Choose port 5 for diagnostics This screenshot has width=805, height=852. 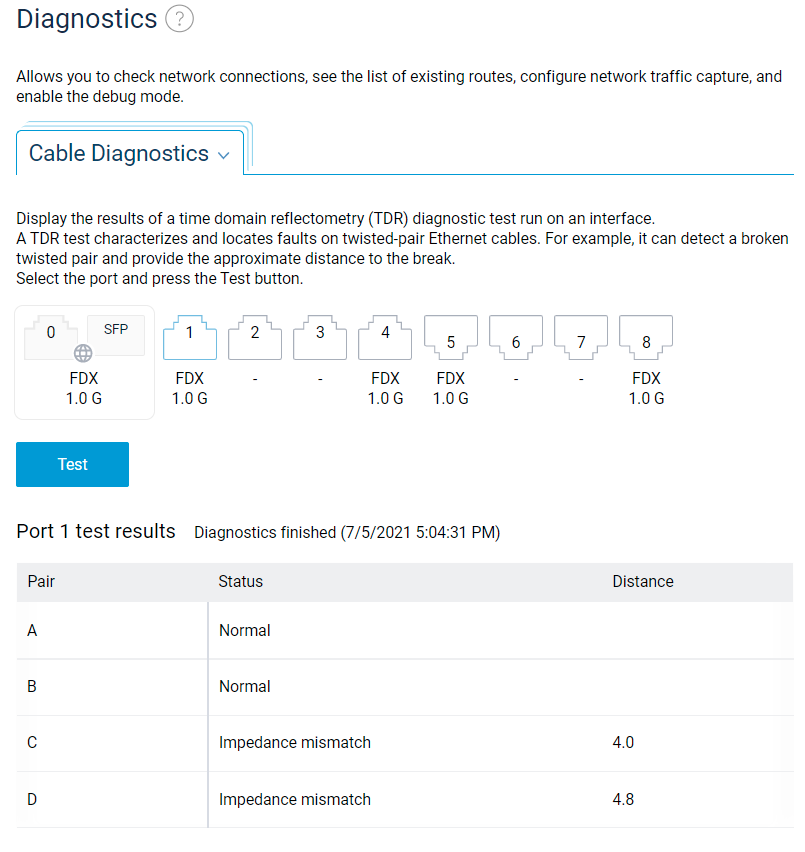point(450,338)
